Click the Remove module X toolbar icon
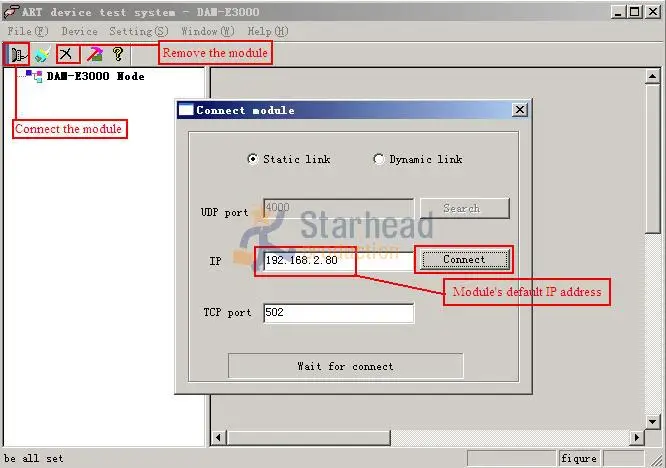 (x=66, y=54)
